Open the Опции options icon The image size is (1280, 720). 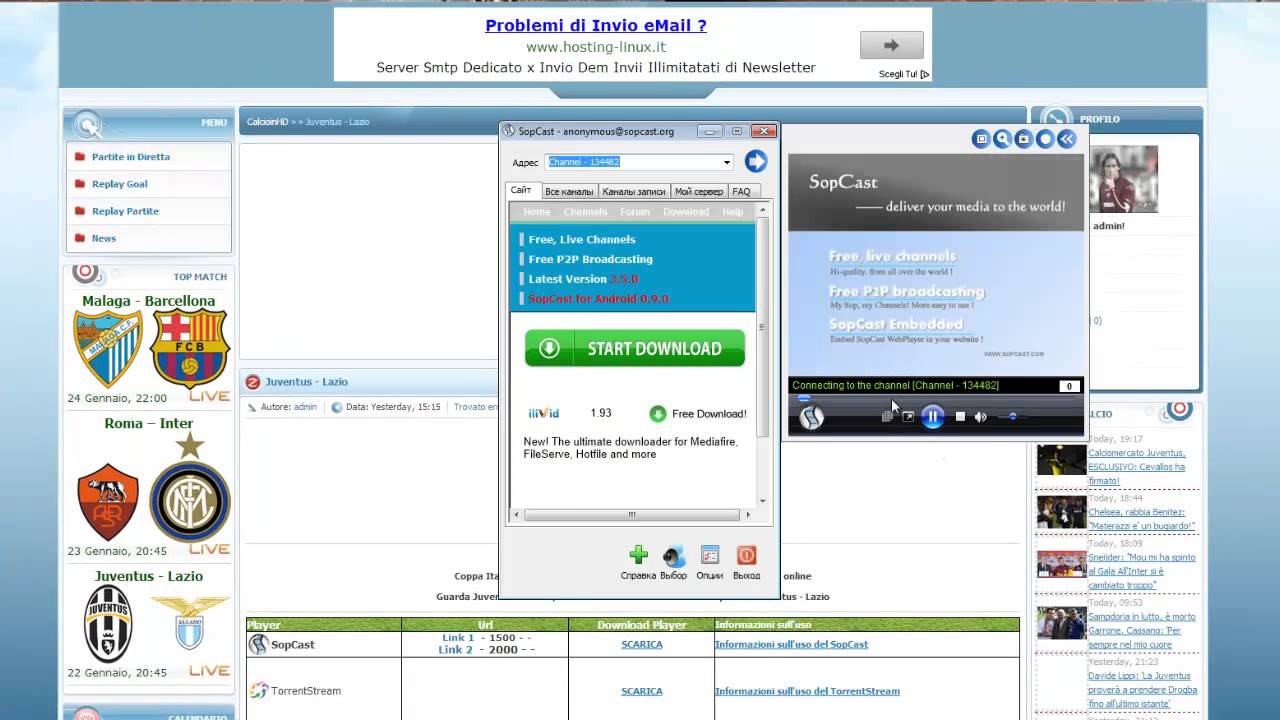coord(710,555)
